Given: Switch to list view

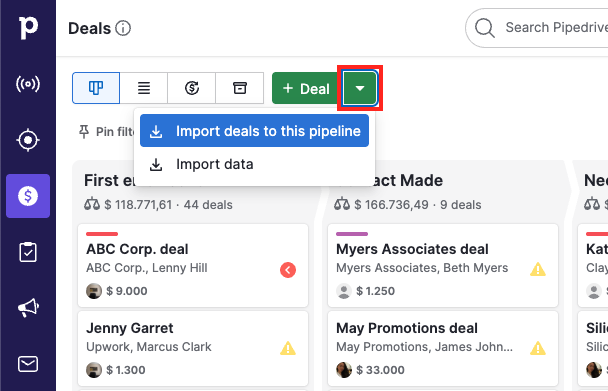Looking at the screenshot, I should (x=144, y=88).
